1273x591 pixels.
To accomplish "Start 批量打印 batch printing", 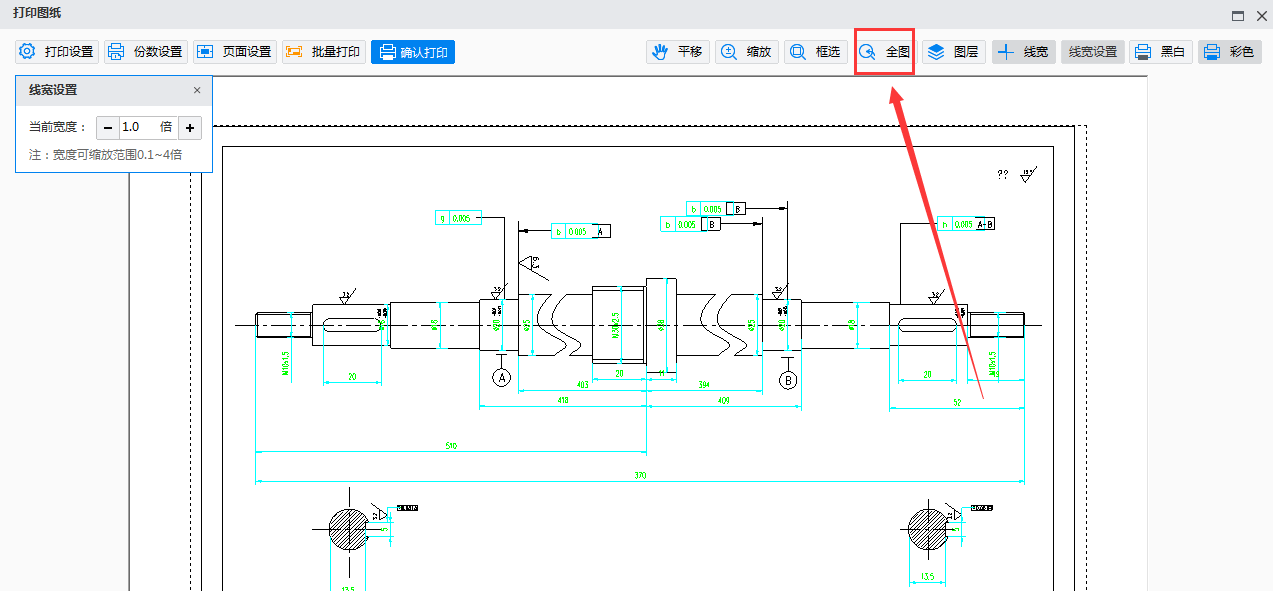I will coord(324,52).
